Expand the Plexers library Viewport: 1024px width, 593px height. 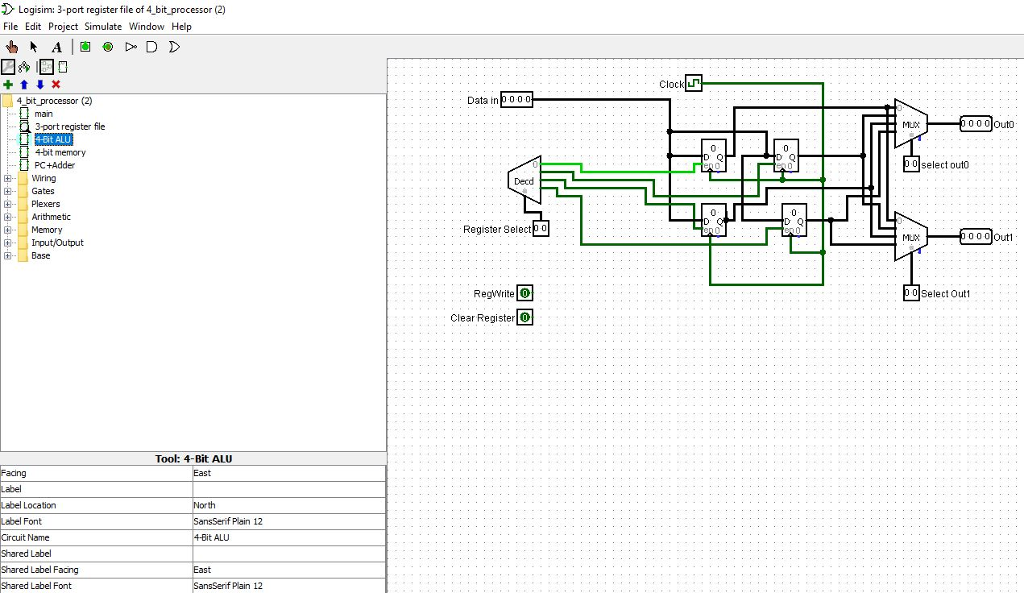coord(8,204)
